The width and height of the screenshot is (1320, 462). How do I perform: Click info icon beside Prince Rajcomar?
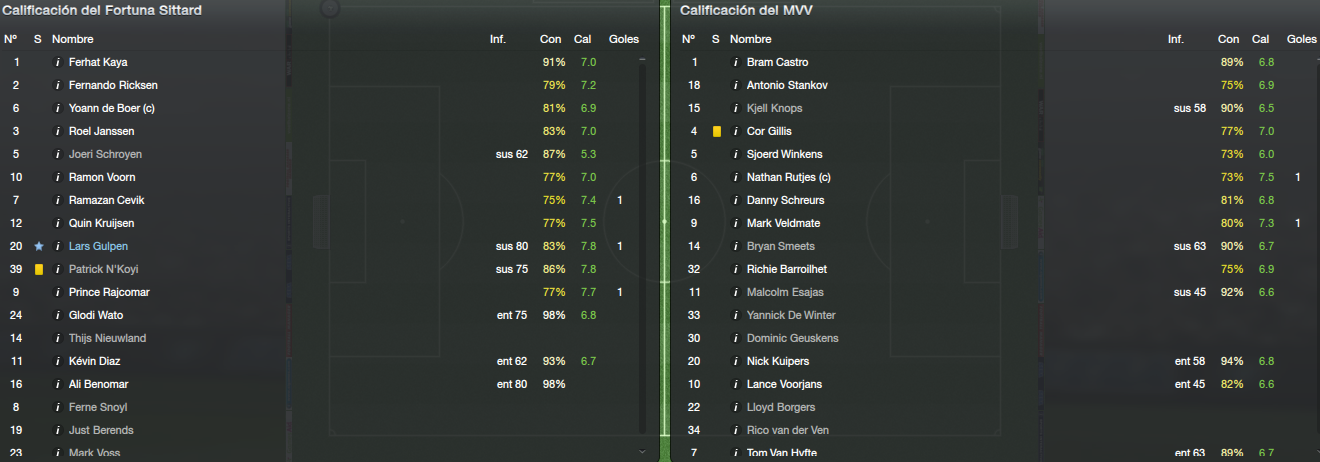pos(58,292)
